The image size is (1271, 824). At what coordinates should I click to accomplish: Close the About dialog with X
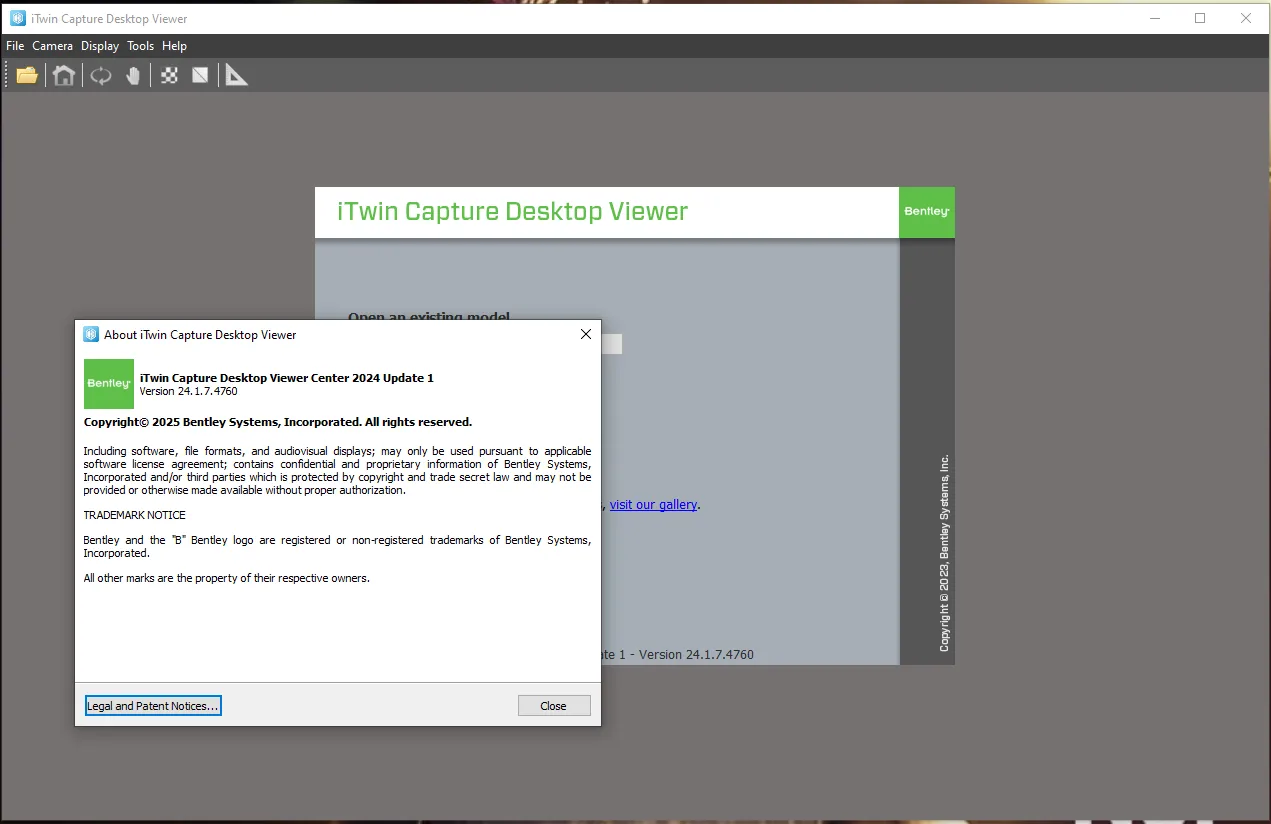586,334
